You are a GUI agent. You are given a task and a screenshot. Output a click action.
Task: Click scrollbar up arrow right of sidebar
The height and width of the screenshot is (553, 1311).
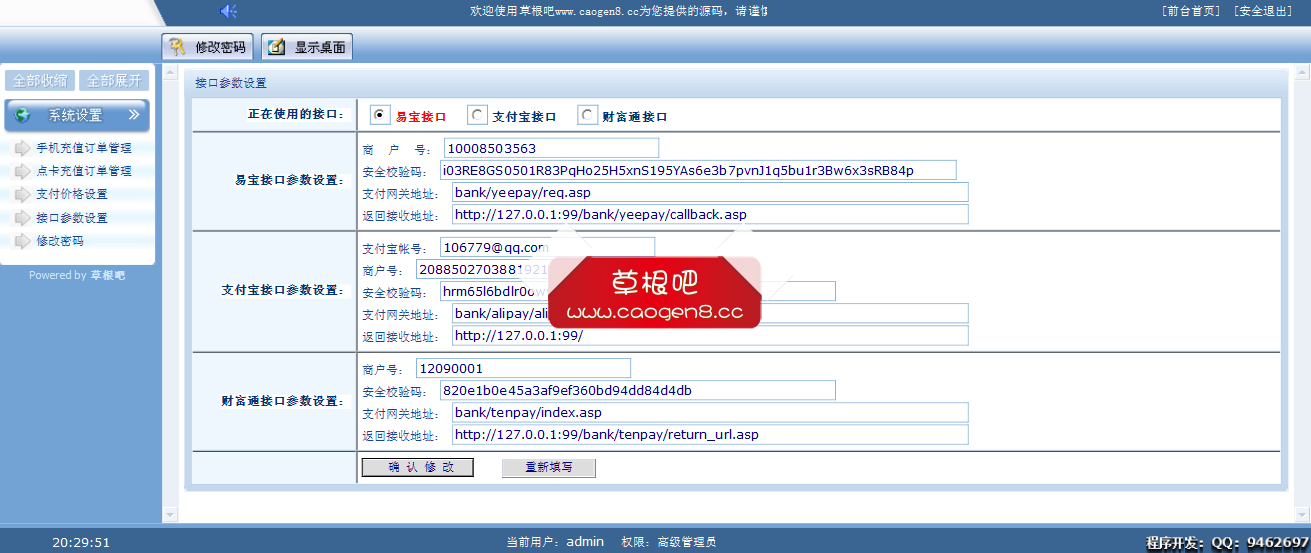click(169, 71)
